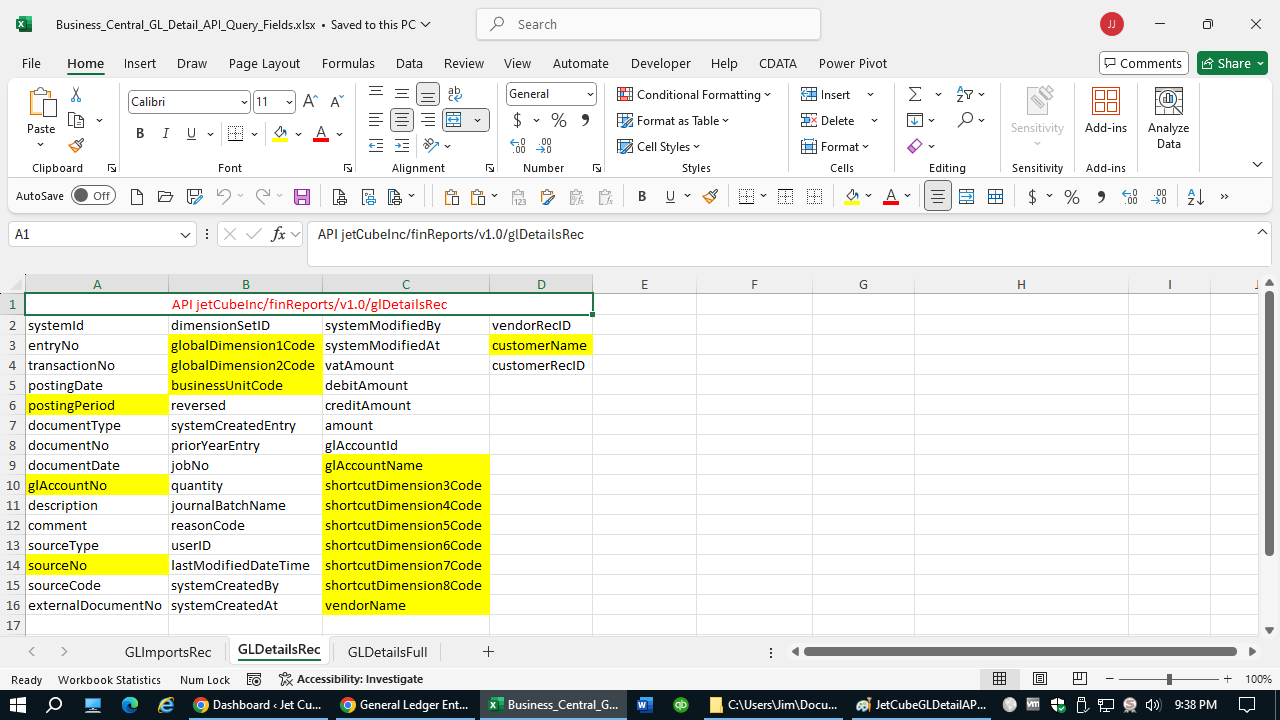This screenshot has height=720, width=1280.
Task: Click Percent Style icon in Number group
Action: (x=559, y=120)
